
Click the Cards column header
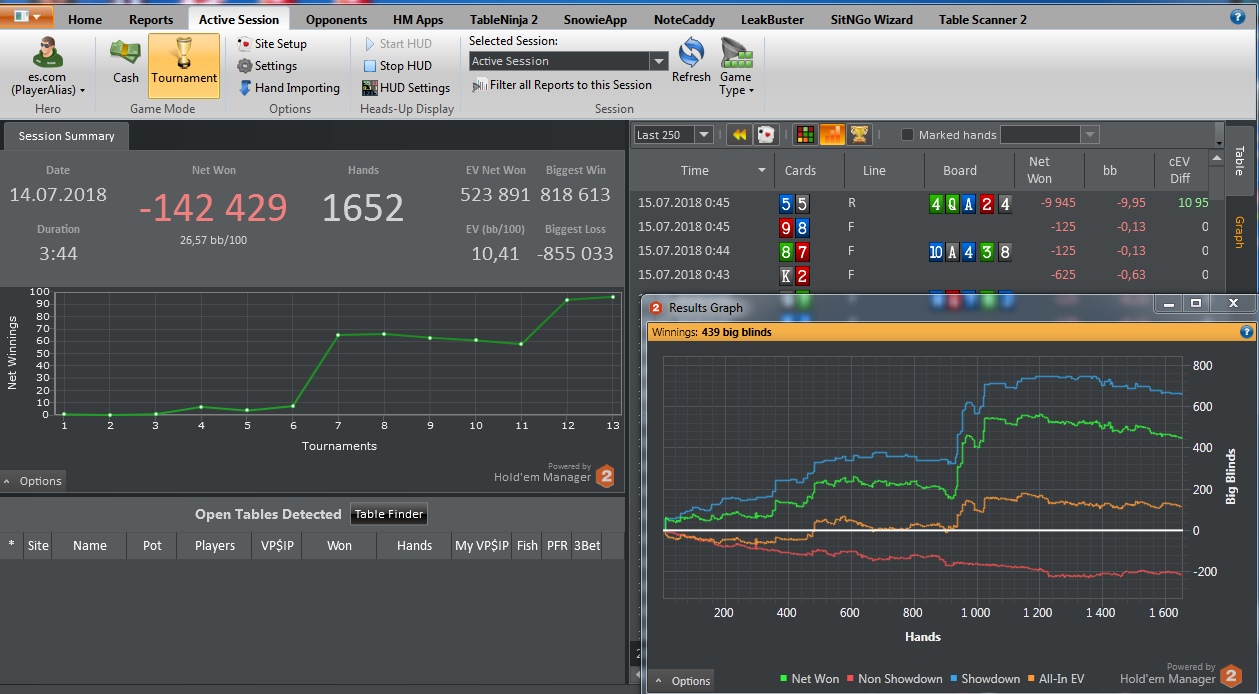coord(800,170)
